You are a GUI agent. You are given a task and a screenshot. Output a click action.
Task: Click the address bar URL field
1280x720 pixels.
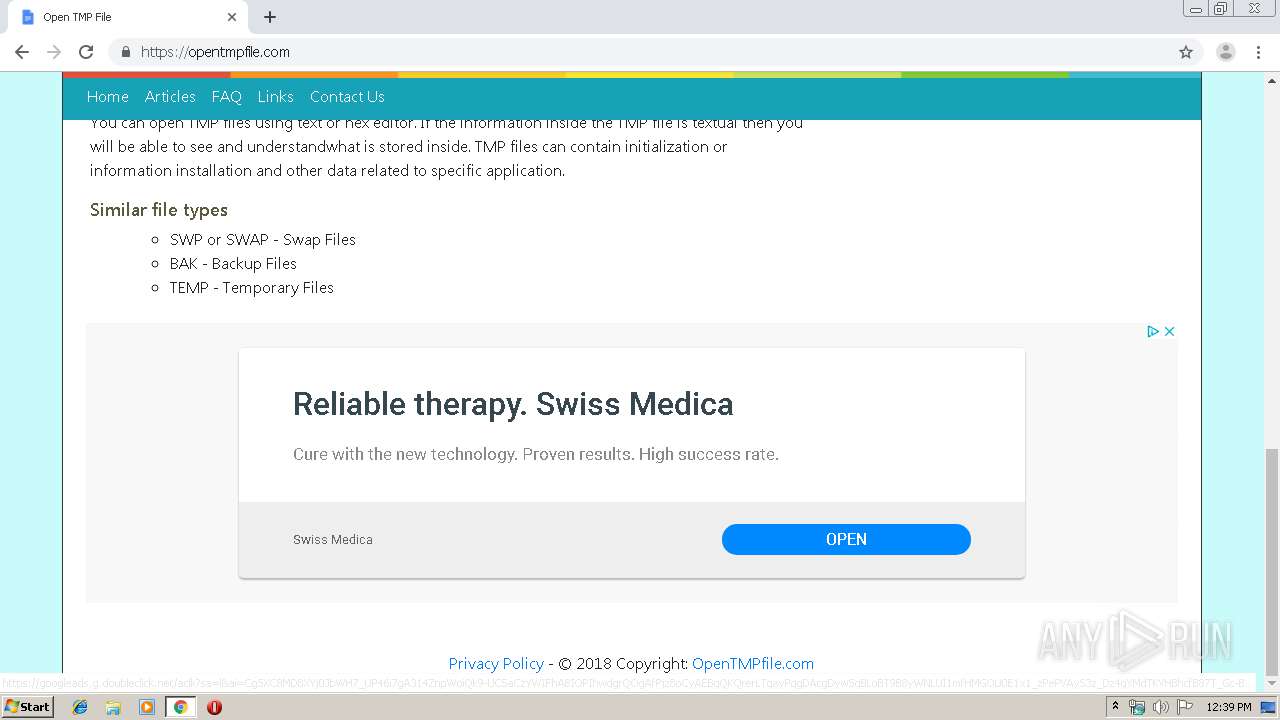tap(600, 52)
